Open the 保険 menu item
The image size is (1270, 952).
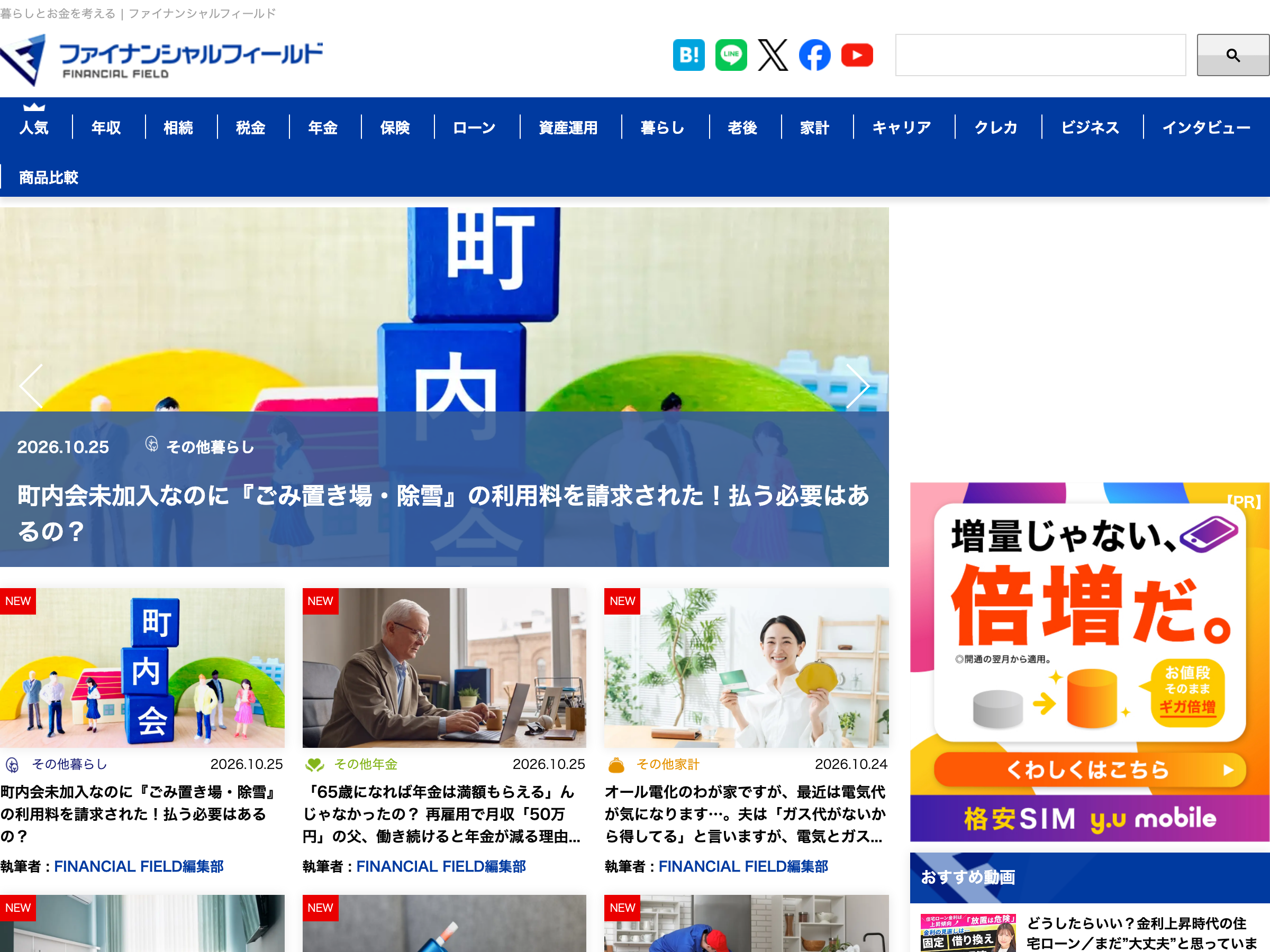(x=396, y=127)
